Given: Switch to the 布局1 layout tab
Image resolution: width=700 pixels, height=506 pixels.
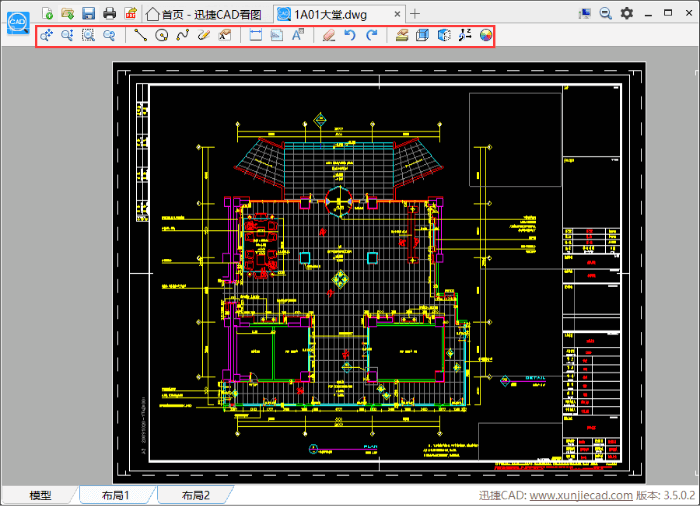Looking at the screenshot, I should (115, 495).
